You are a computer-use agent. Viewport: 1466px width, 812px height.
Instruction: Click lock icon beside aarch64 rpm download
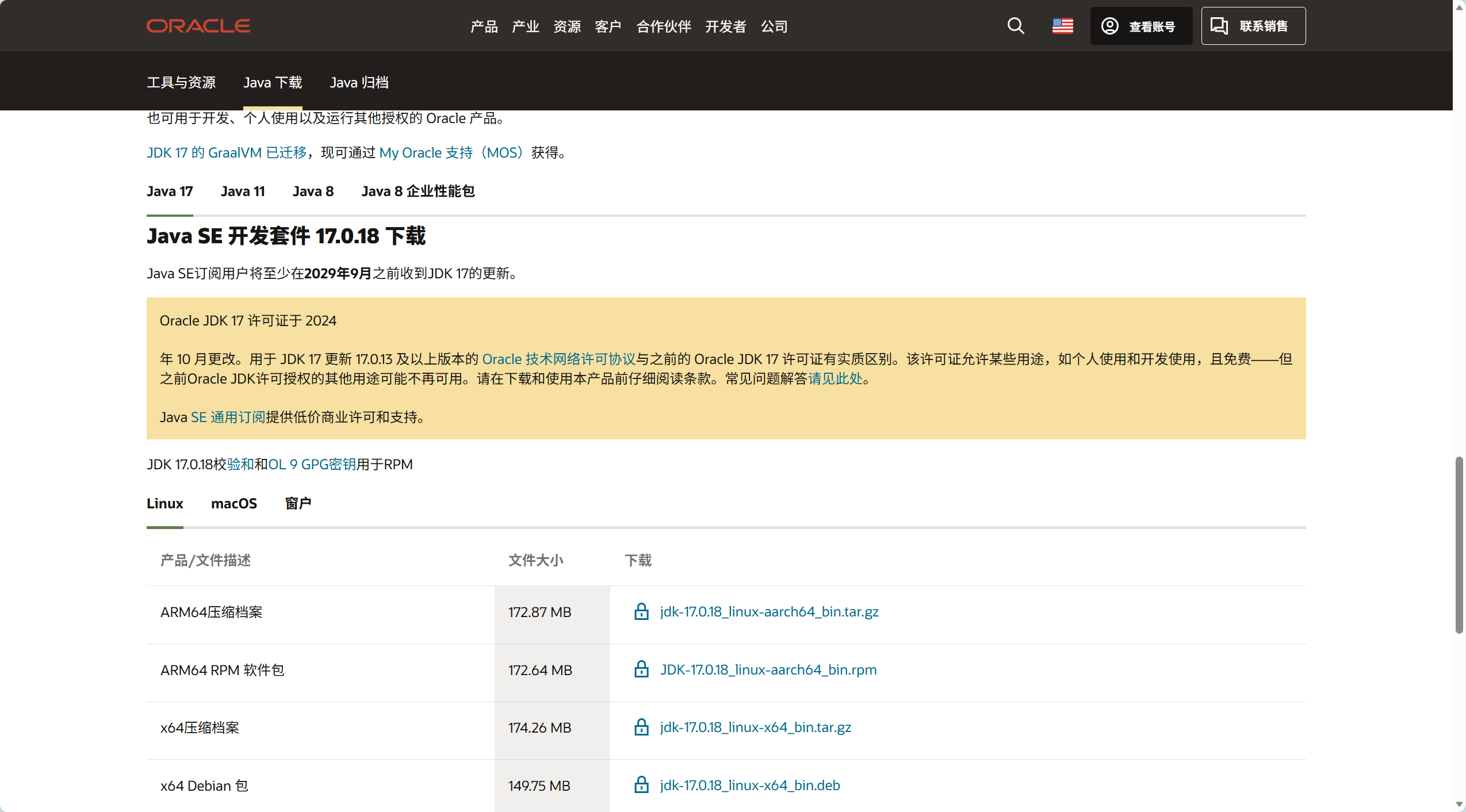click(x=641, y=669)
